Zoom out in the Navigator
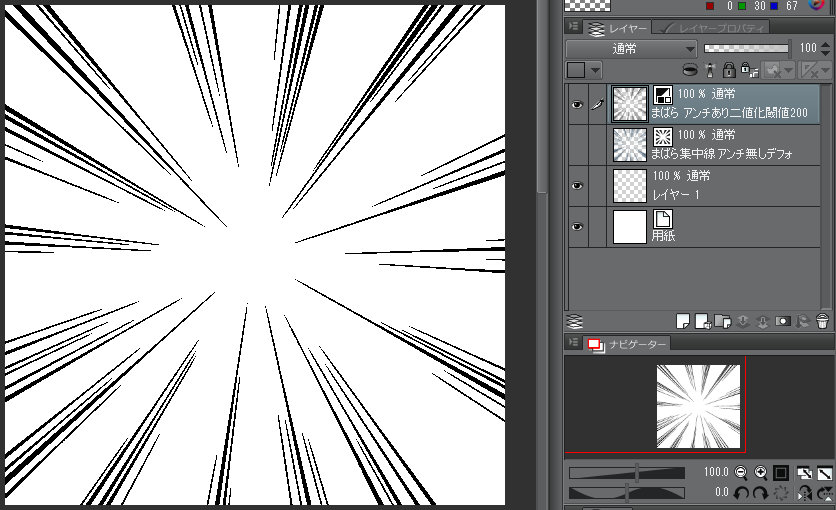 [x=741, y=472]
